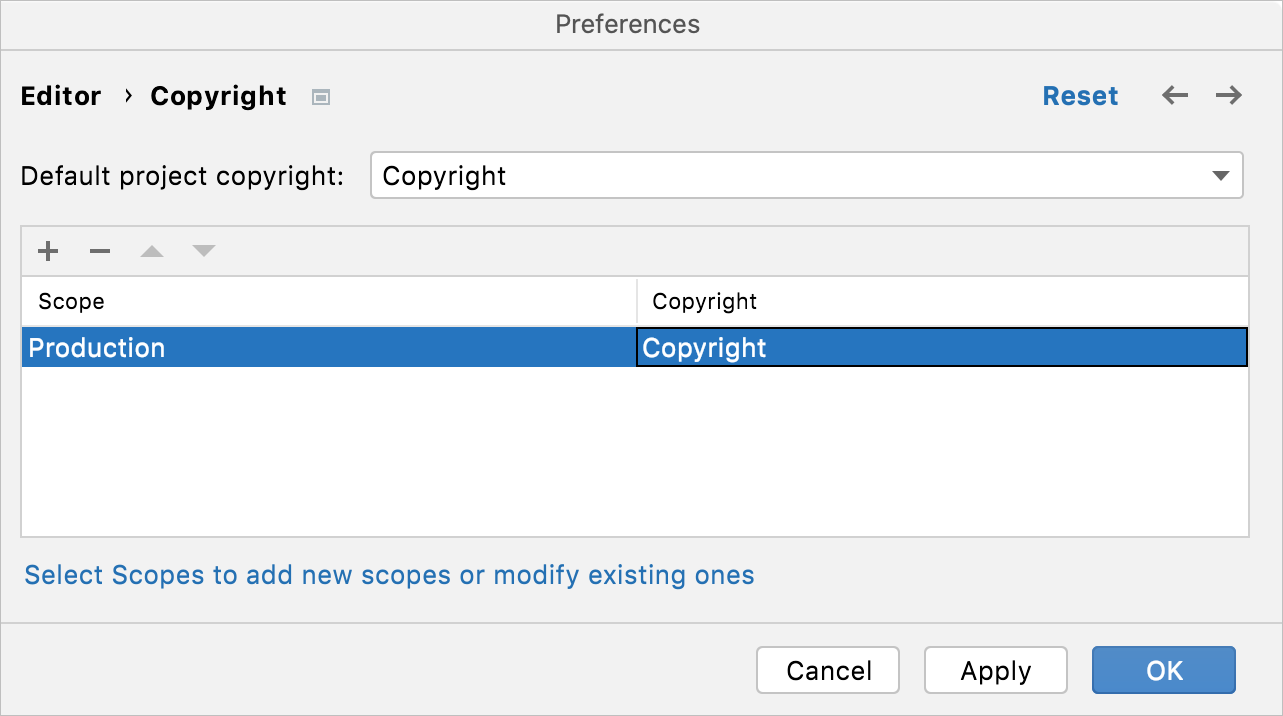Add a new copyright scope entry
This screenshot has height=716, width=1283.
click(47, 251)
